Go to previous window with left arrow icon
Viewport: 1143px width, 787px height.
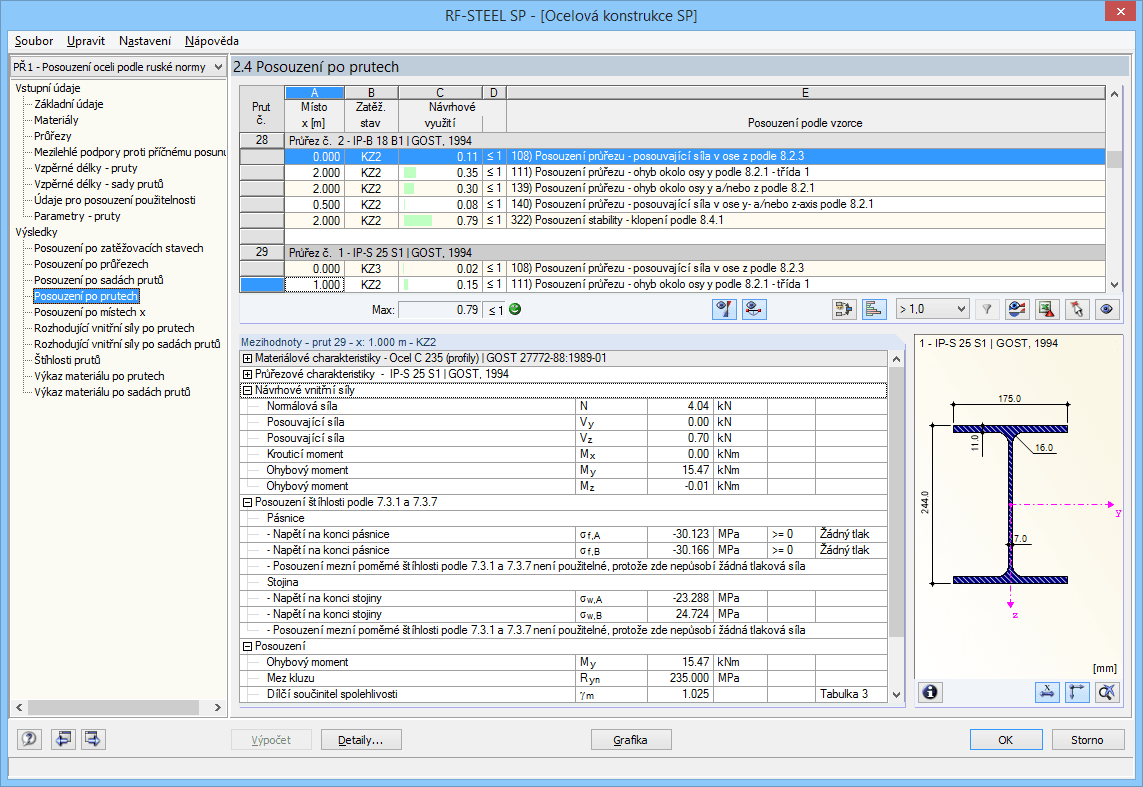click(x=62, y=740)
